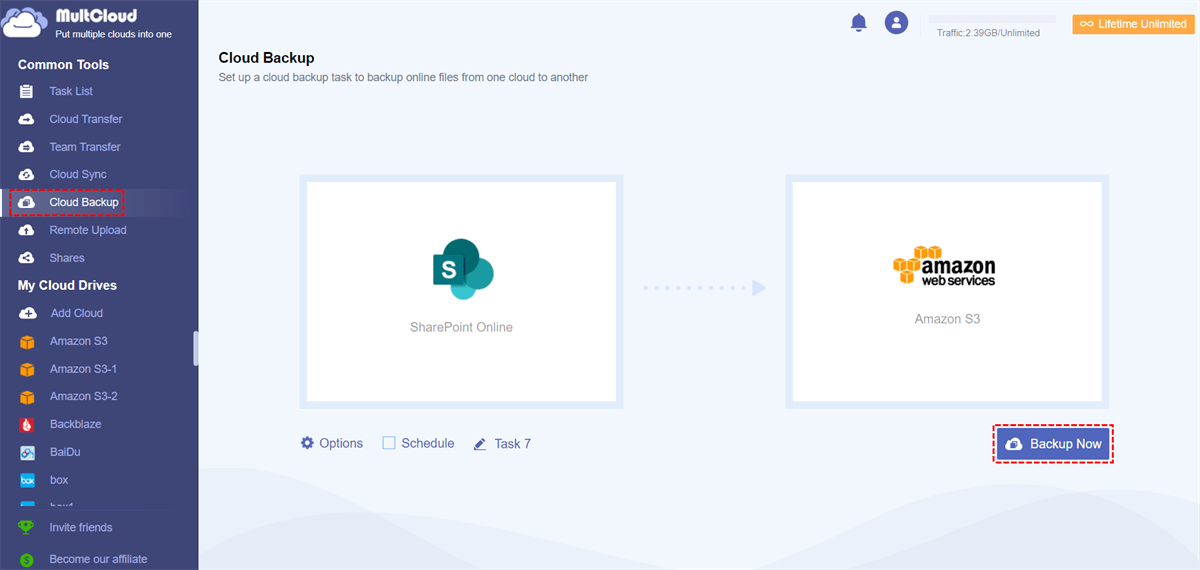Click the SharePoint Online logo
The image size is (1200, 570).
pos(463,269)
